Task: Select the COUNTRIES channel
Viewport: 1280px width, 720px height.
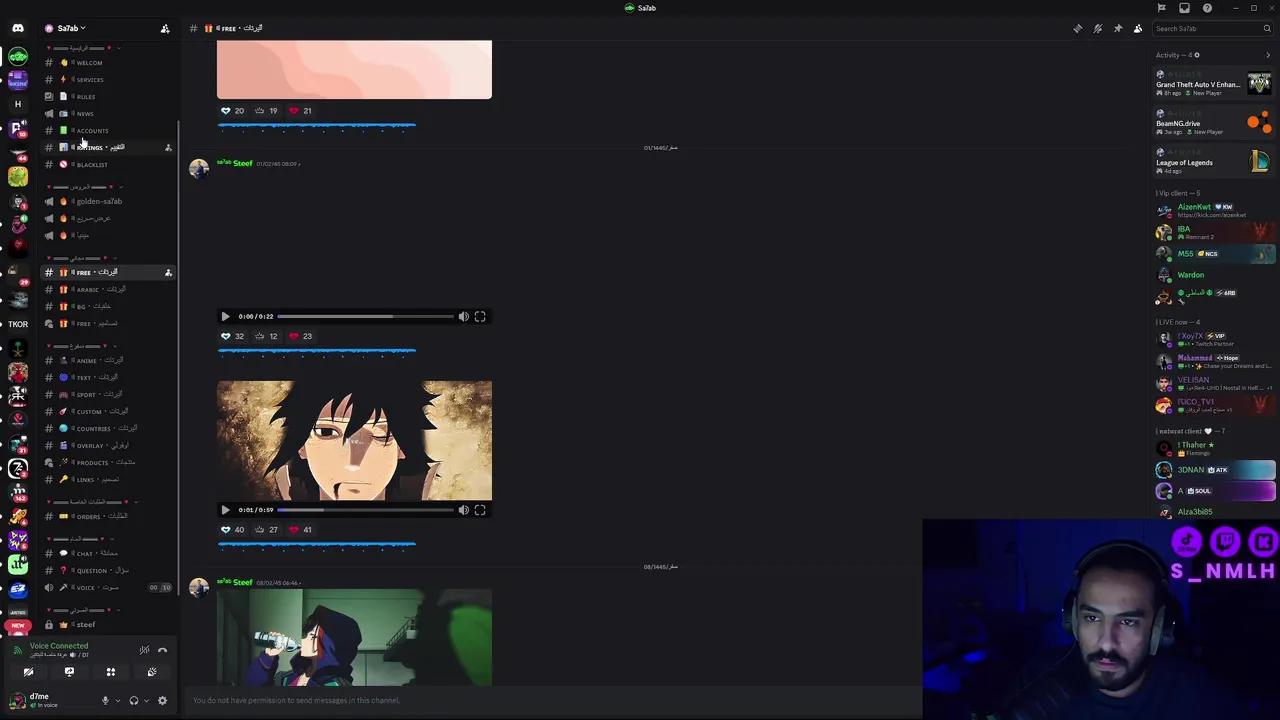Action: click(x=108, y=428)
